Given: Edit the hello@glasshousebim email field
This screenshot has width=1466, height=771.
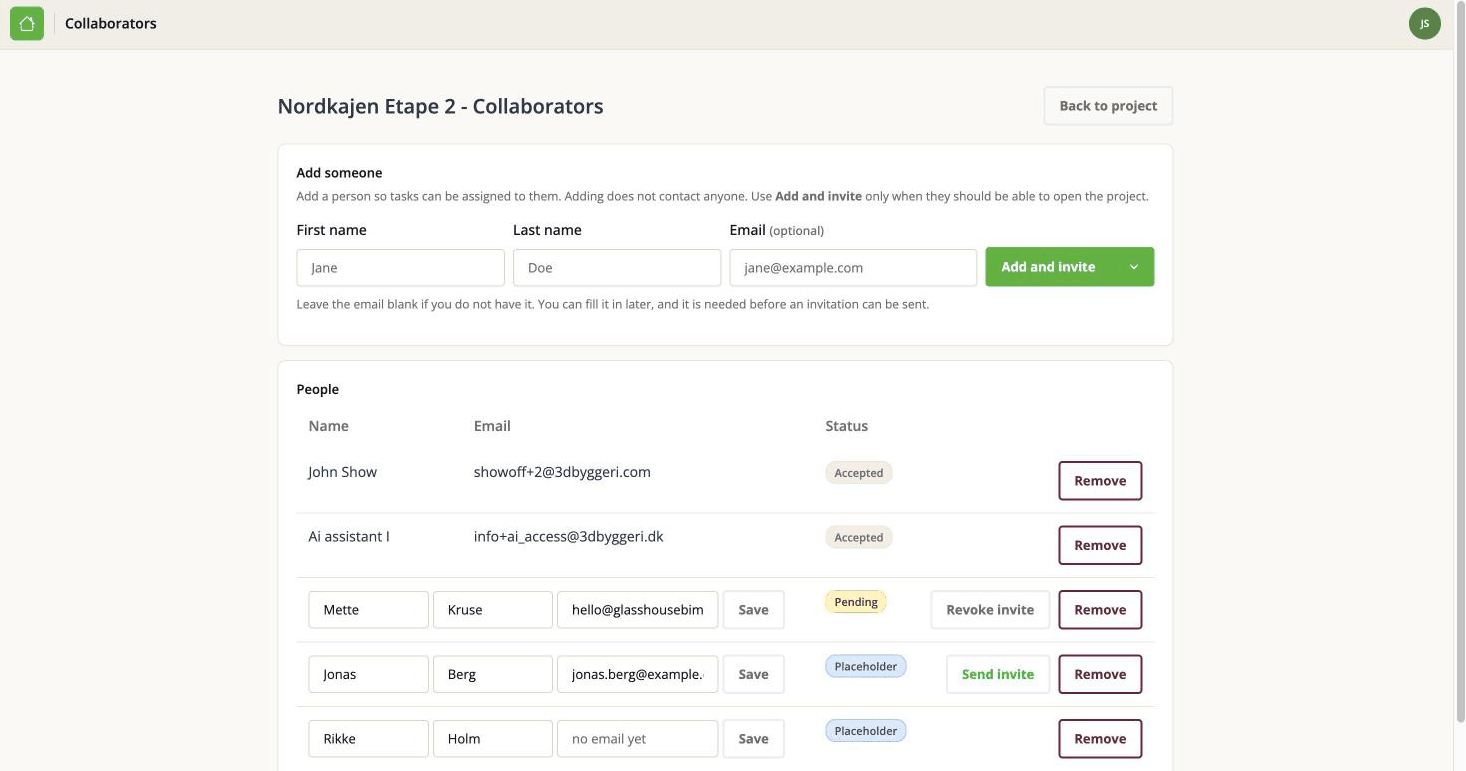Looking at the screenshot, I should click(x=637, y=610).
